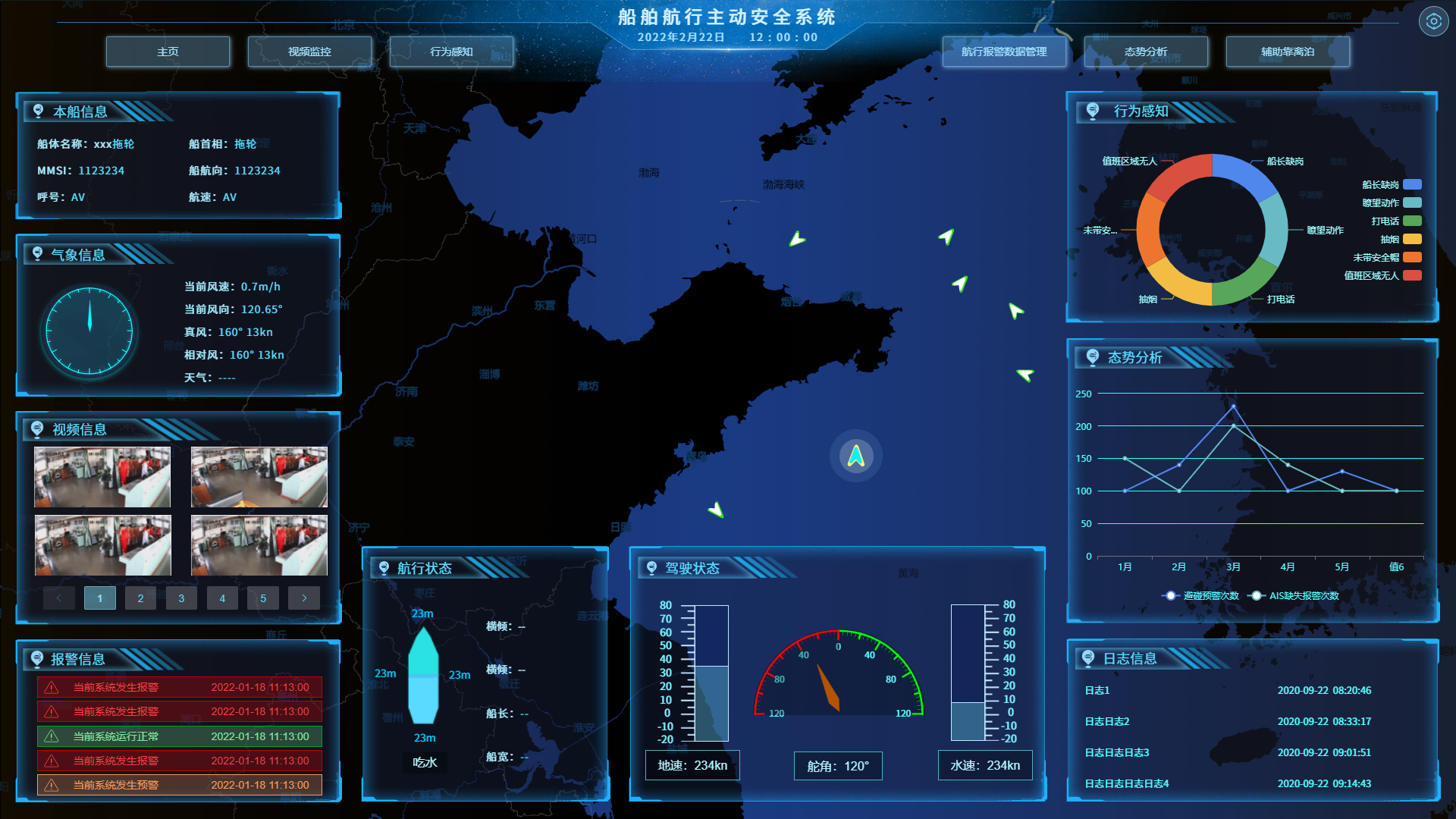Open the top-left video thumbnail
The height and width of the screenshot is (819, 1456).
click(x=102, y=477)
